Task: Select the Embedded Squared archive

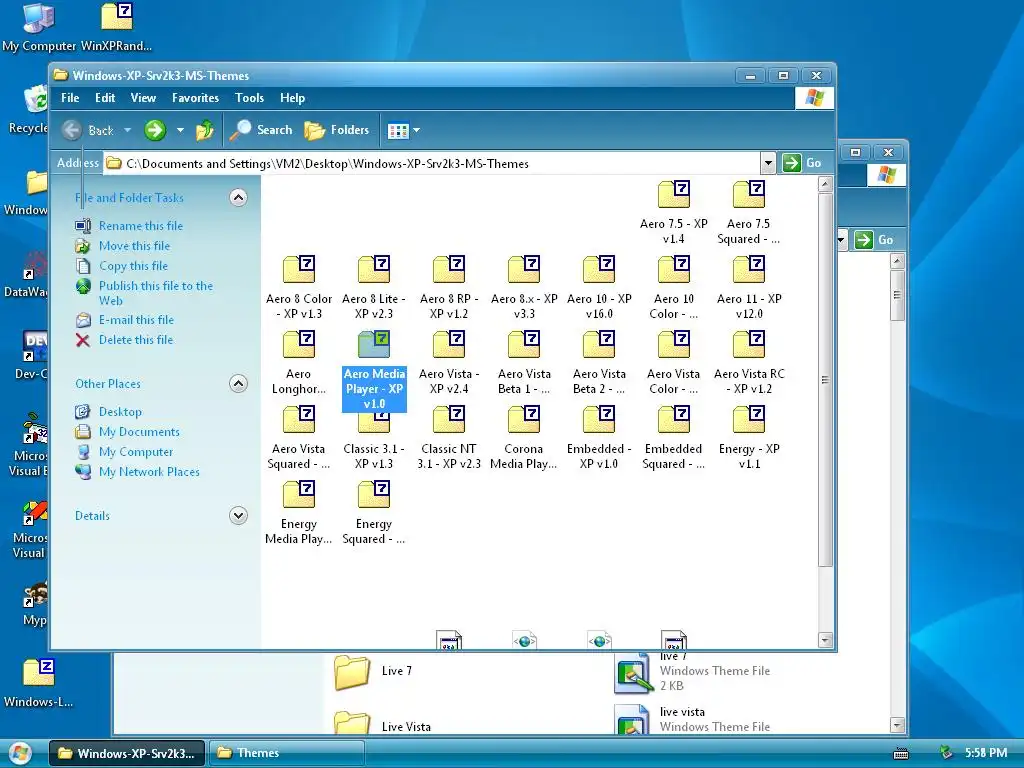Action: pos(673,436)
